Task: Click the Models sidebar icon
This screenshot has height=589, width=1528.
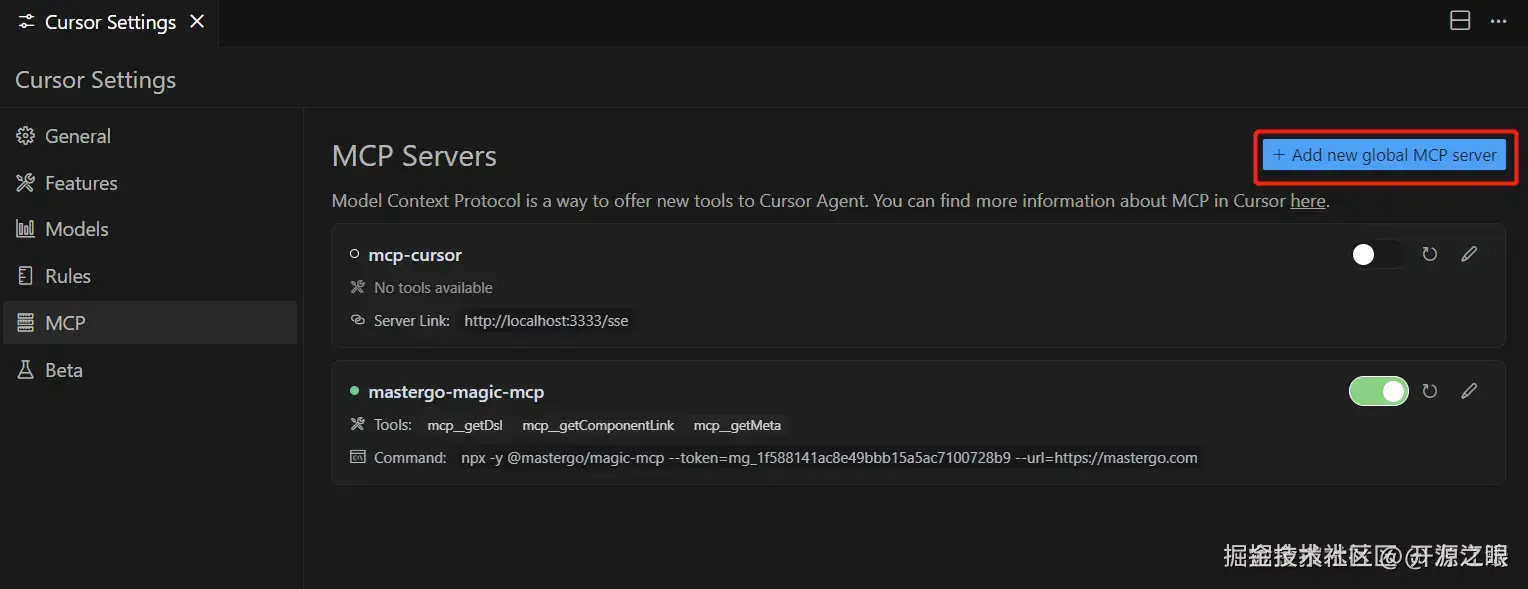Action: tap(25, 229)
